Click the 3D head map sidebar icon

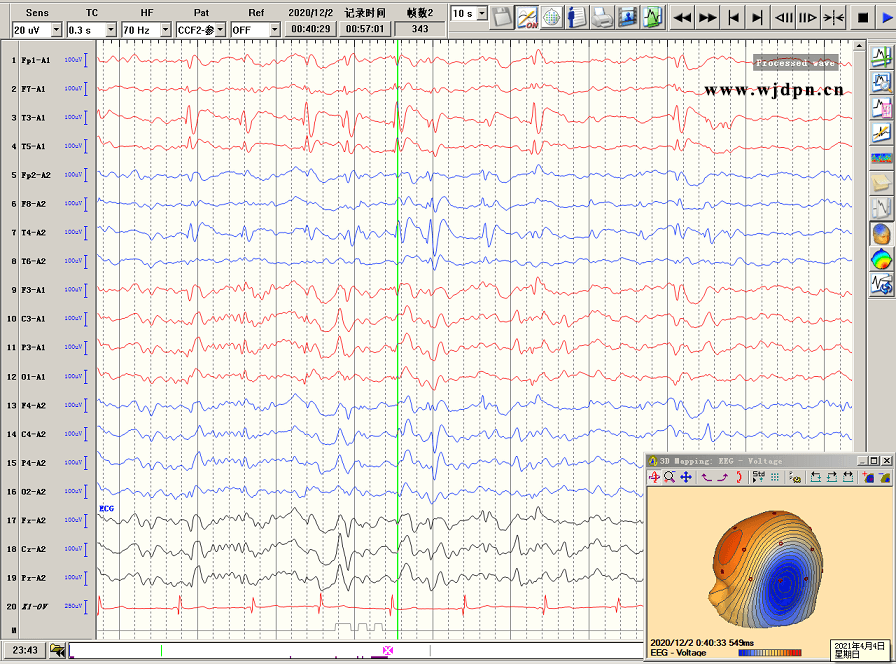click(x=881, y=234)
